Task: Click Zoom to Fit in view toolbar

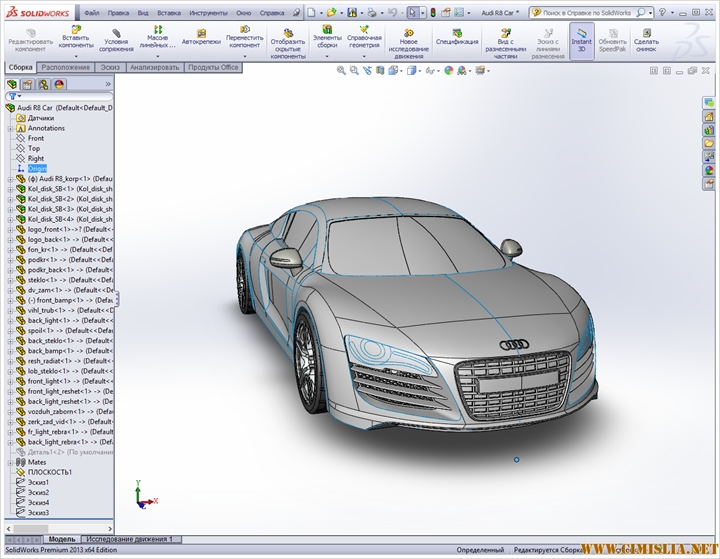Action: tap(341, 71)
